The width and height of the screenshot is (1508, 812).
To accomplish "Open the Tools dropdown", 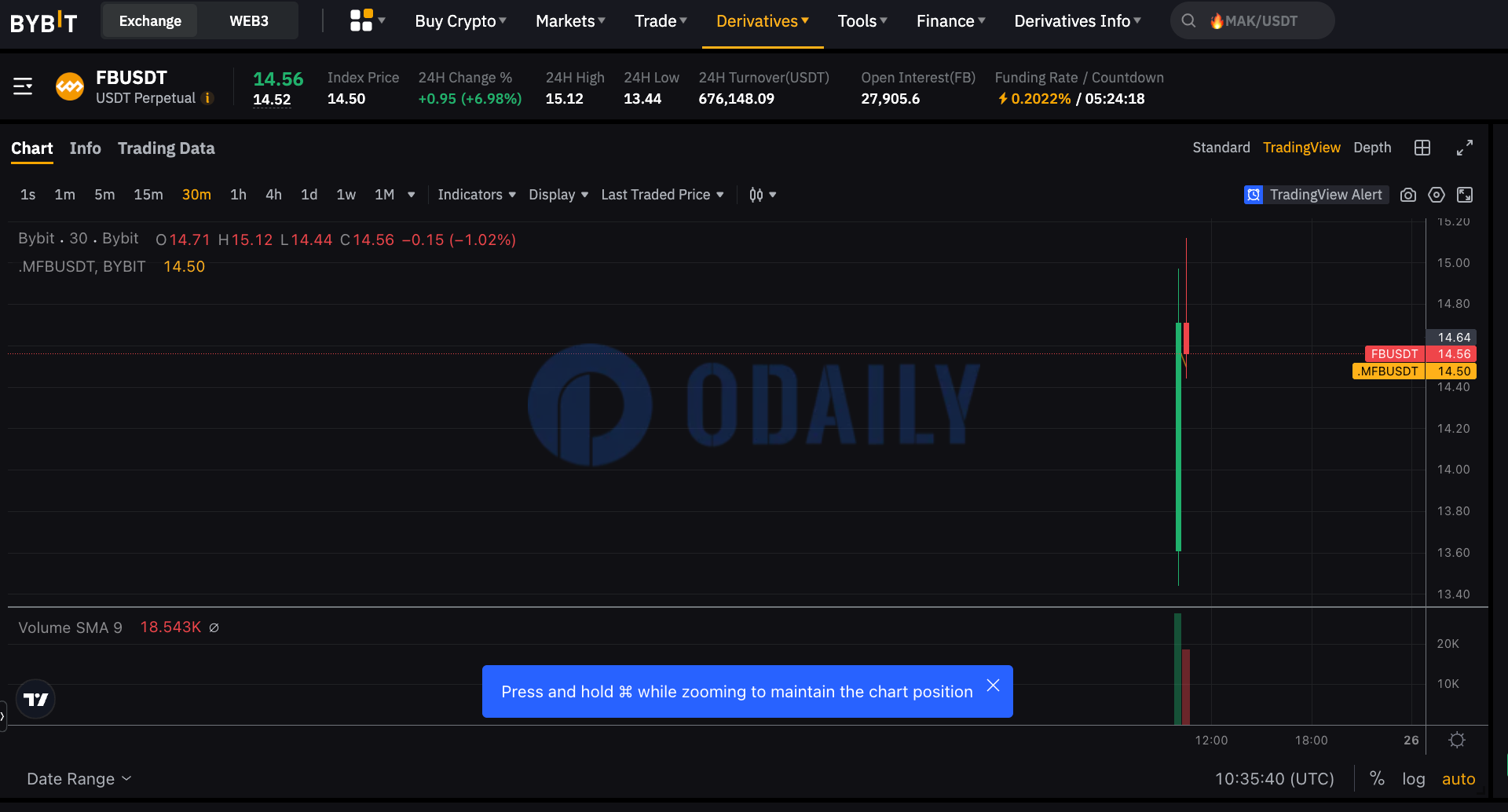I will pos(862,21).
